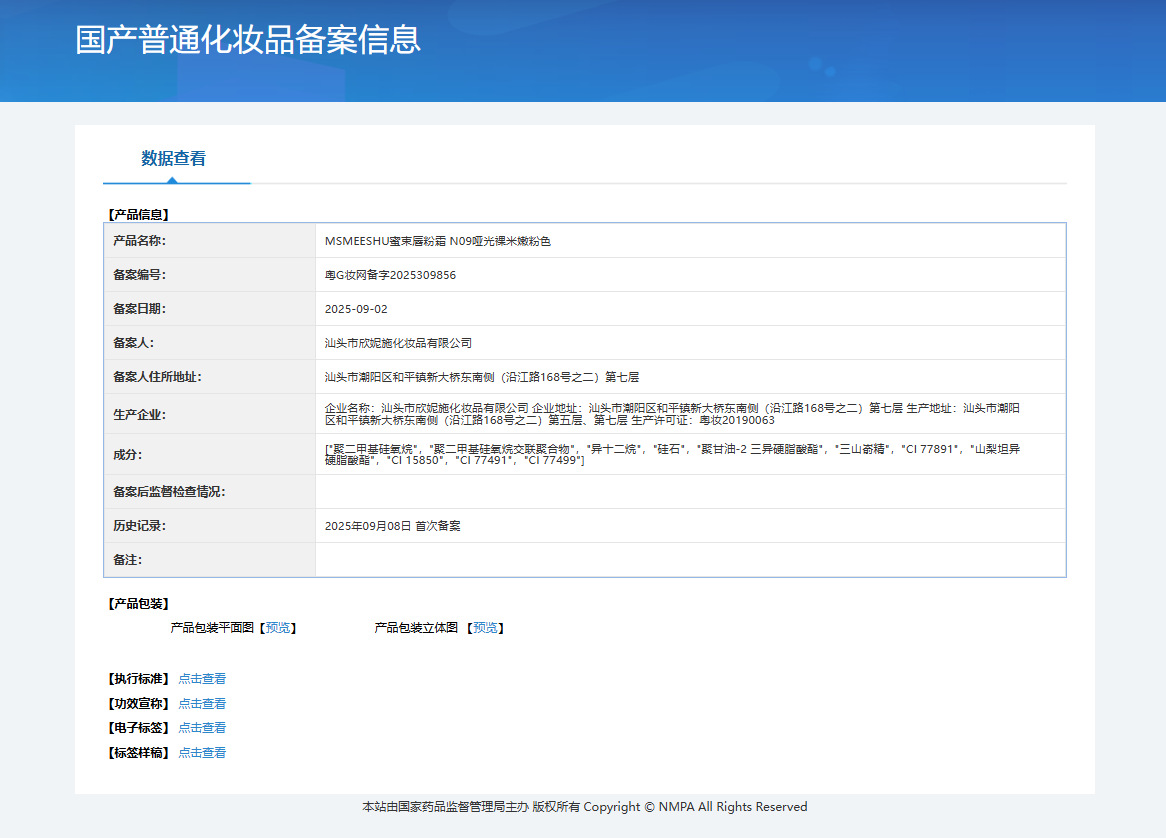Image resolution: width=1166 pixels, height=838 pixels.
Task: Open 电子标签 点击查看 link
Action: pyautogui.click(x=202, y=728)
